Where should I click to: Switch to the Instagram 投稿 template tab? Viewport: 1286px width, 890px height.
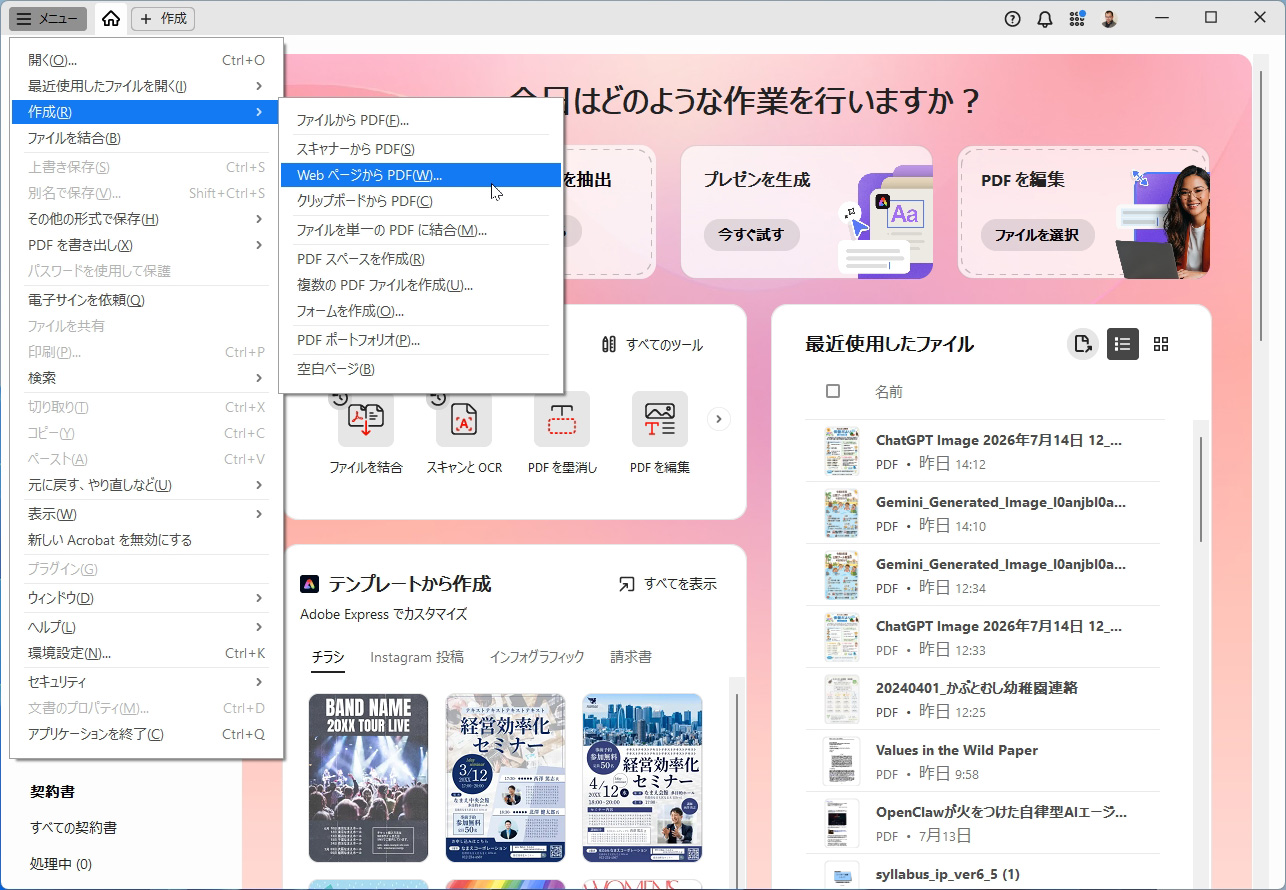(x=417, y=657)
